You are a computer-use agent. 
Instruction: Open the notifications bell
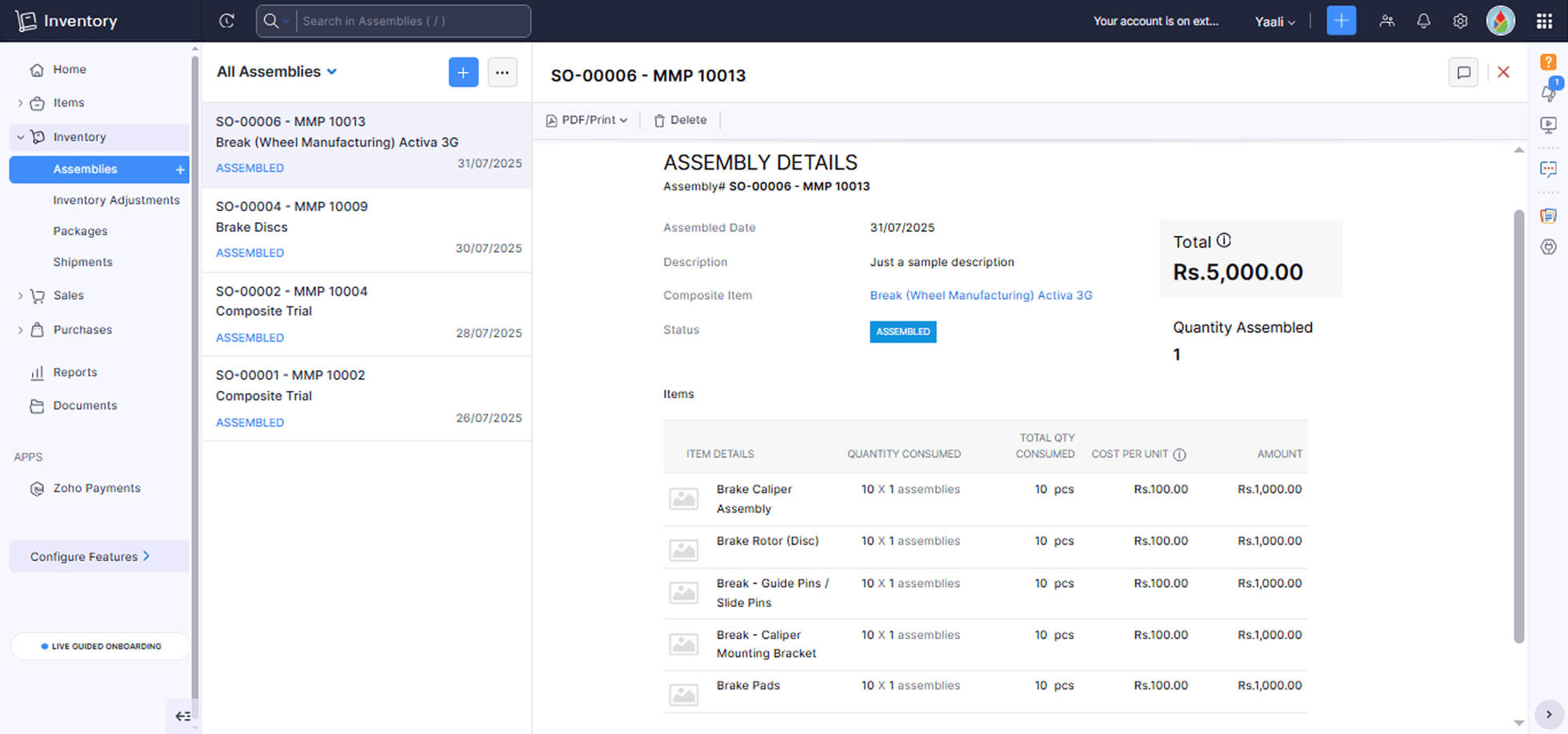coord(1423,22)
